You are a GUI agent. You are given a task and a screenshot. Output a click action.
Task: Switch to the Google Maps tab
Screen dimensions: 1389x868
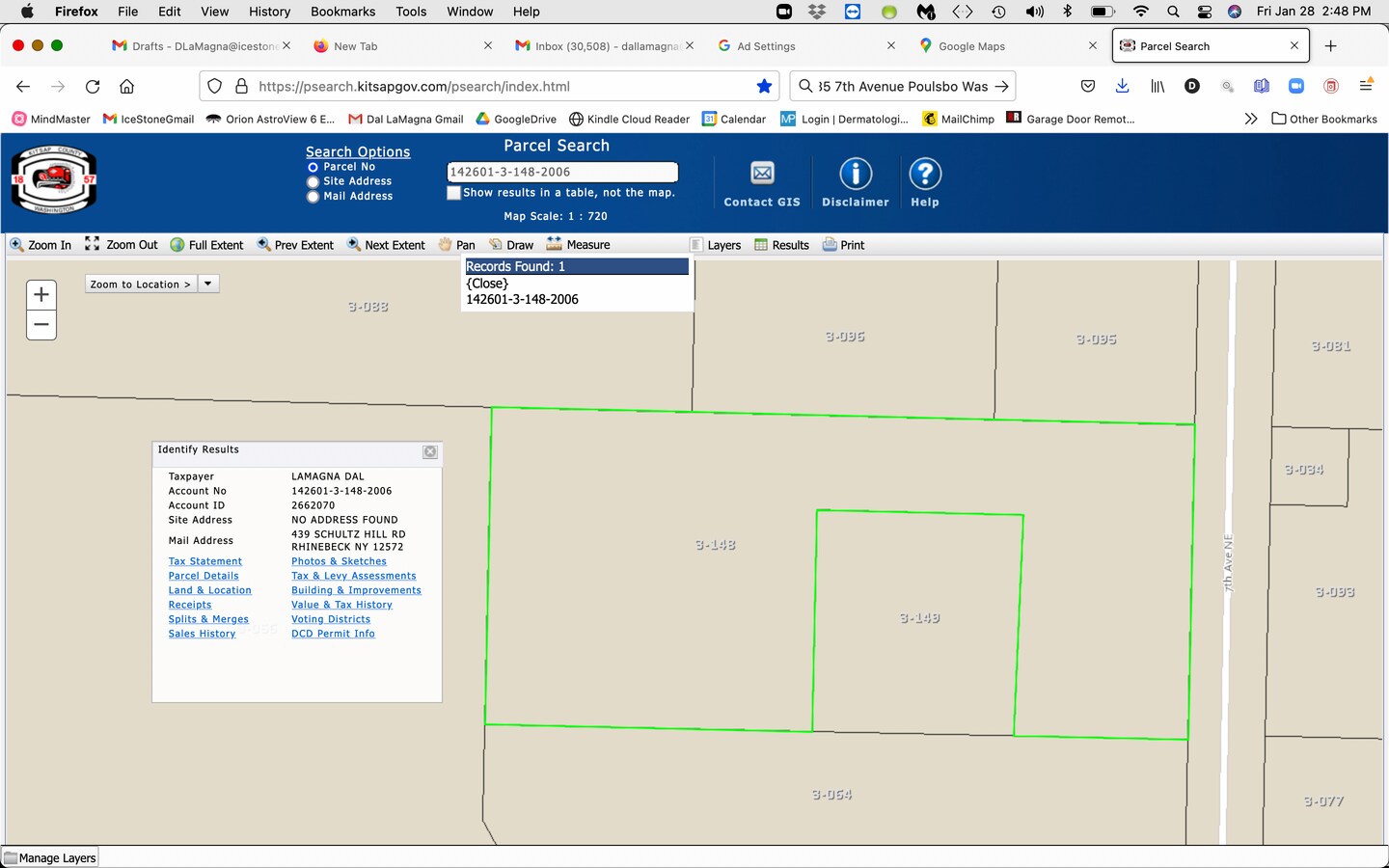(x=971, y=46)
